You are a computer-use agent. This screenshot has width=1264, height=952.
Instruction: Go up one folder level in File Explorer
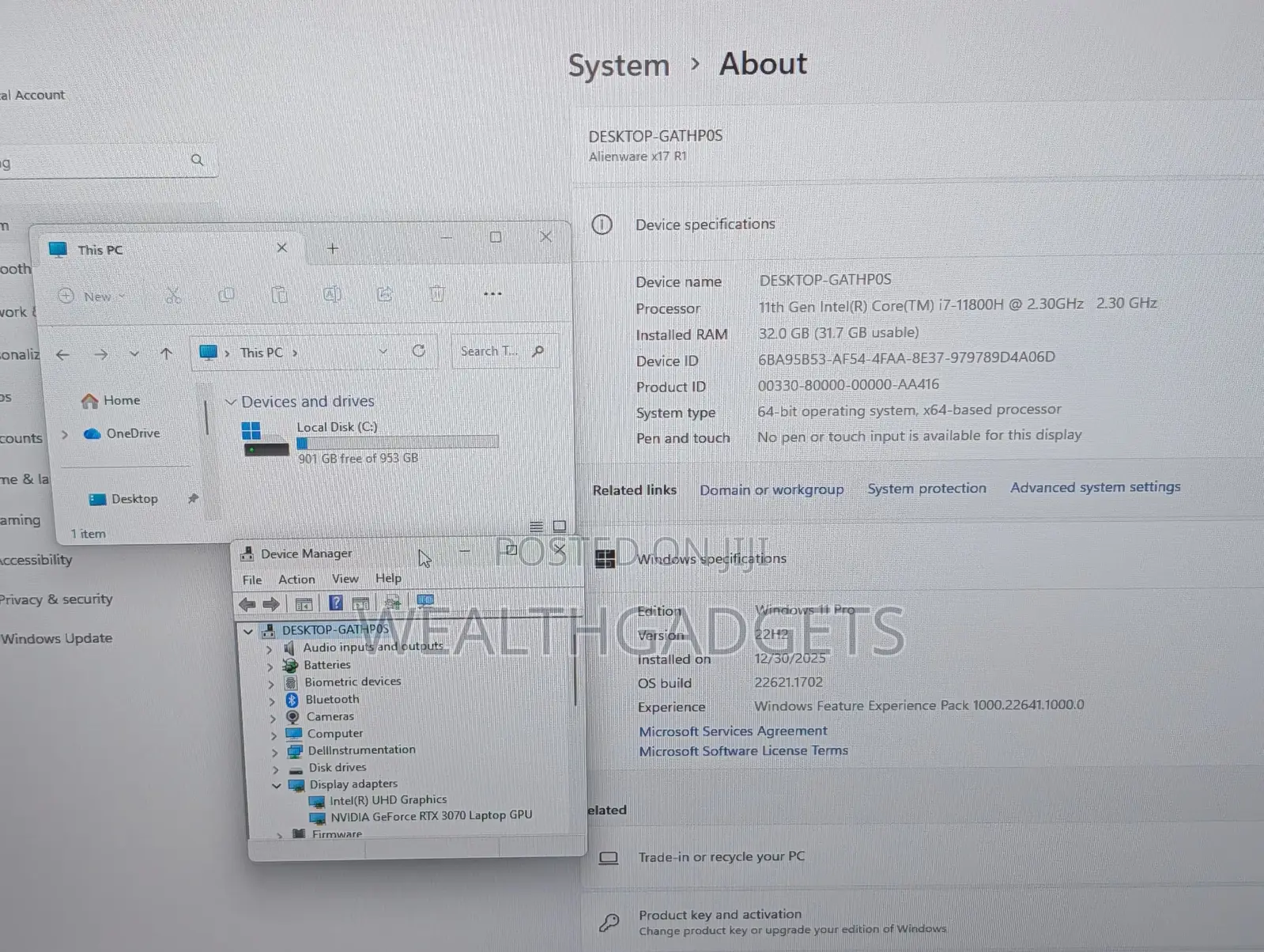[x=166, y=353]
